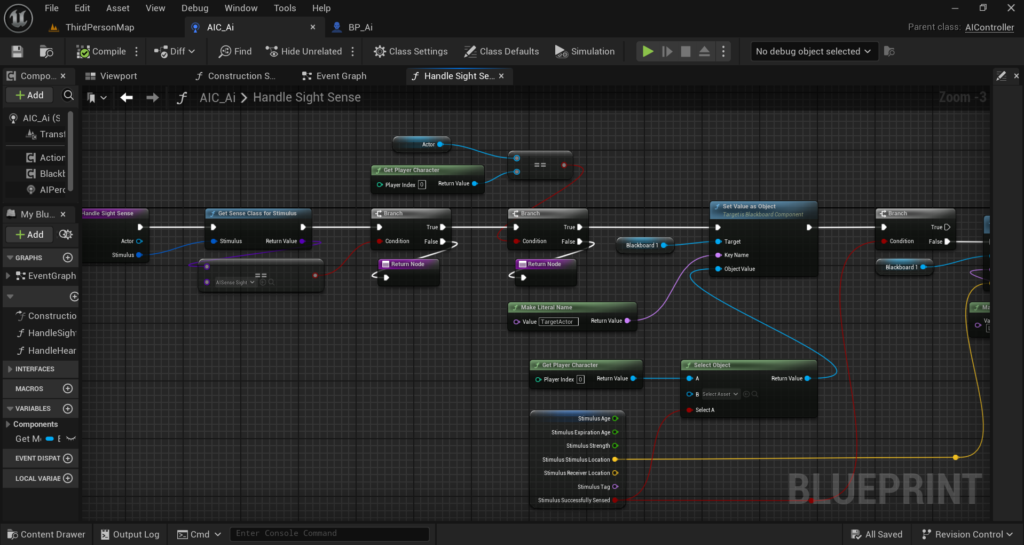Expand Components variable category
This screenshot has height=545, width=1024.
coord(8,424)
